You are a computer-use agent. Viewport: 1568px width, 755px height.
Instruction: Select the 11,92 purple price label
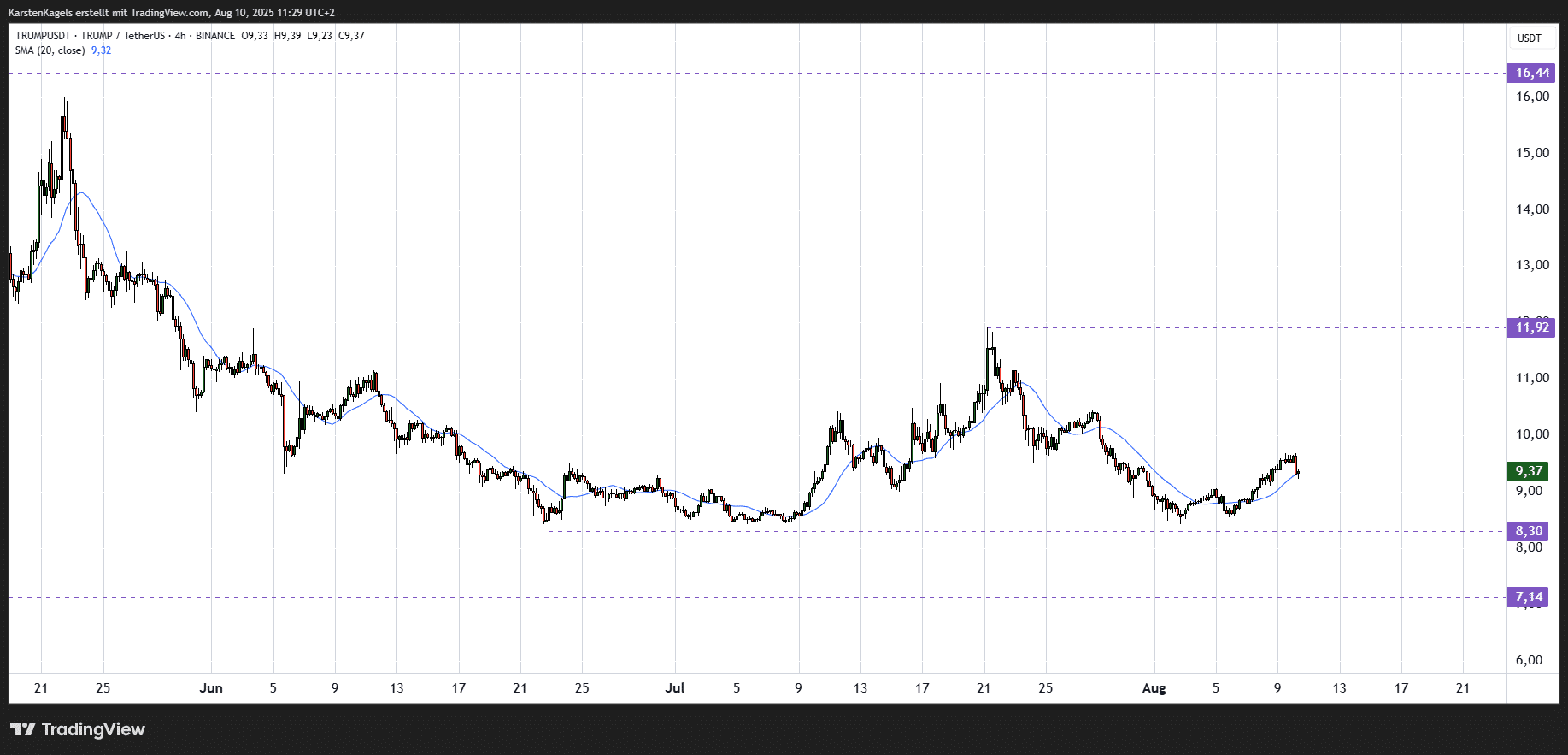point(1531,327)
